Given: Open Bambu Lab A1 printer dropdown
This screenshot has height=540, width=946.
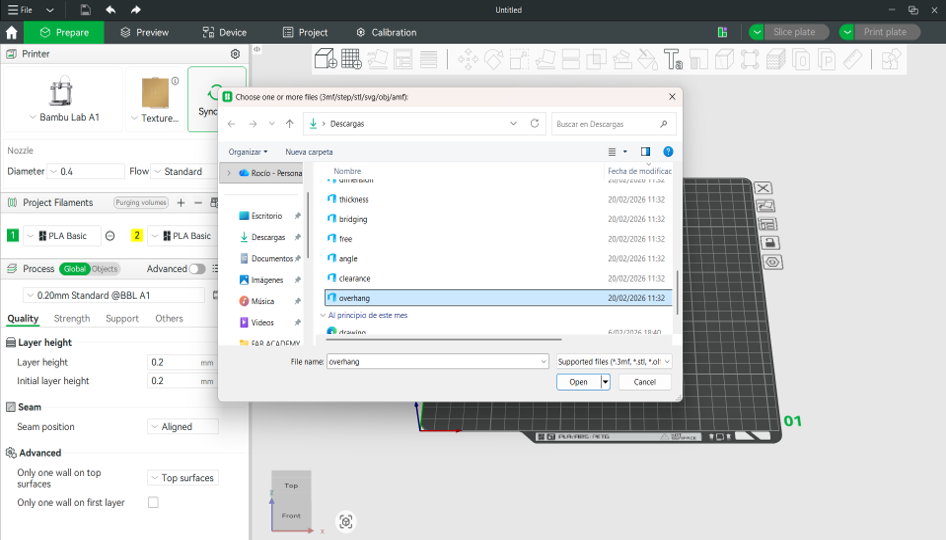Looking at the screenshot, I should pos(62,118).
